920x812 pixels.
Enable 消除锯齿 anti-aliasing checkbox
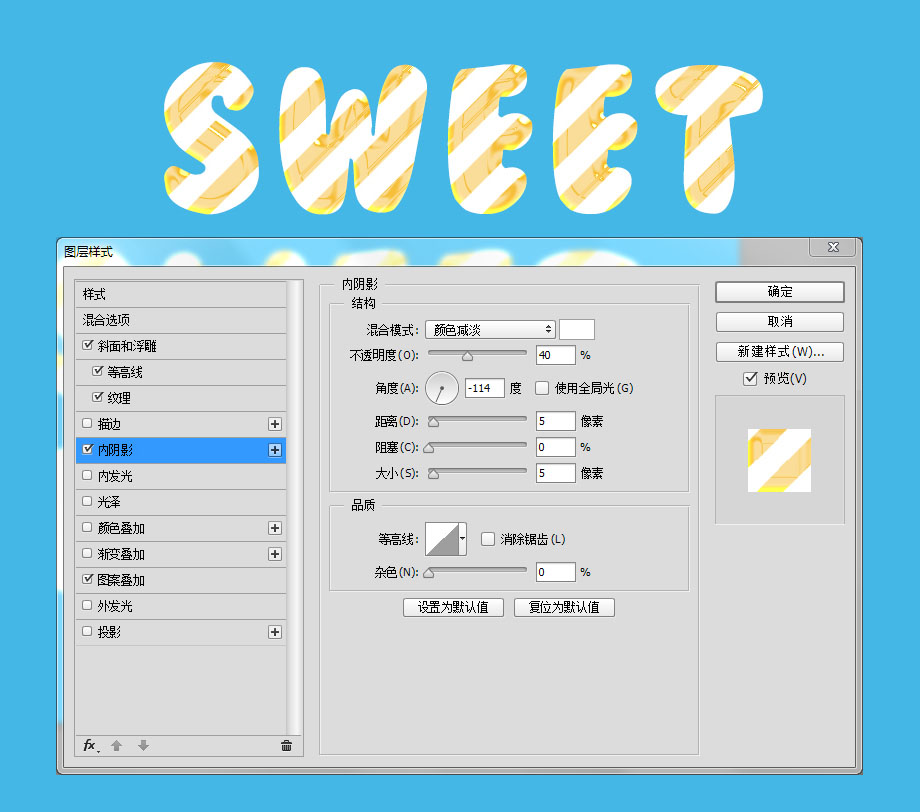click(x=487, y=537)
